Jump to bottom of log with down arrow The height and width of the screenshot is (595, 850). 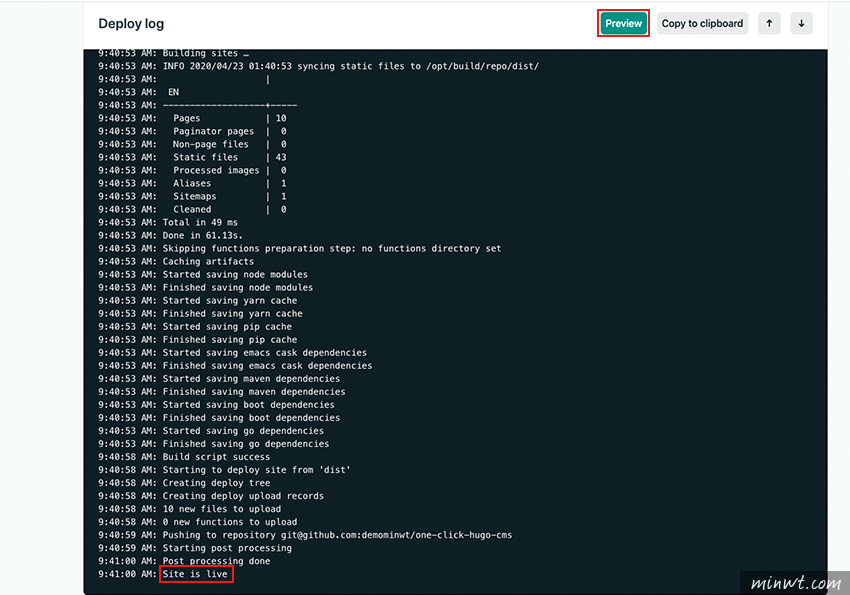point(801,23)
